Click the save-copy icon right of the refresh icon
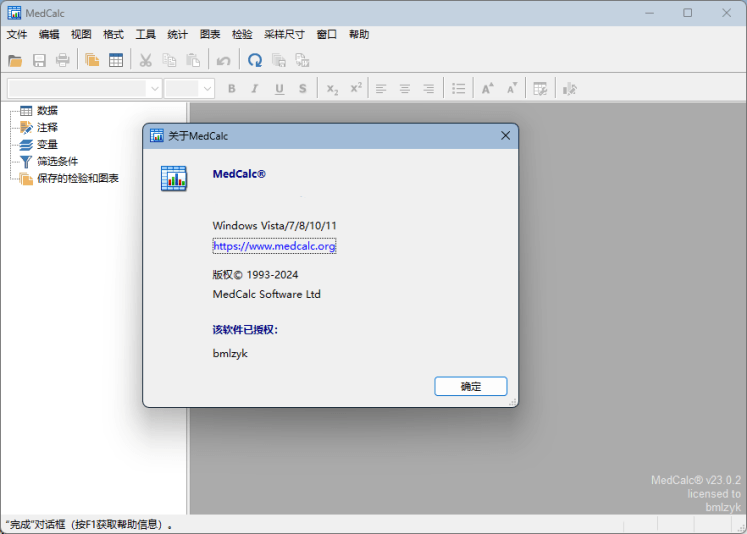Viewport: 747px width, 534px height. click(279, 60)
